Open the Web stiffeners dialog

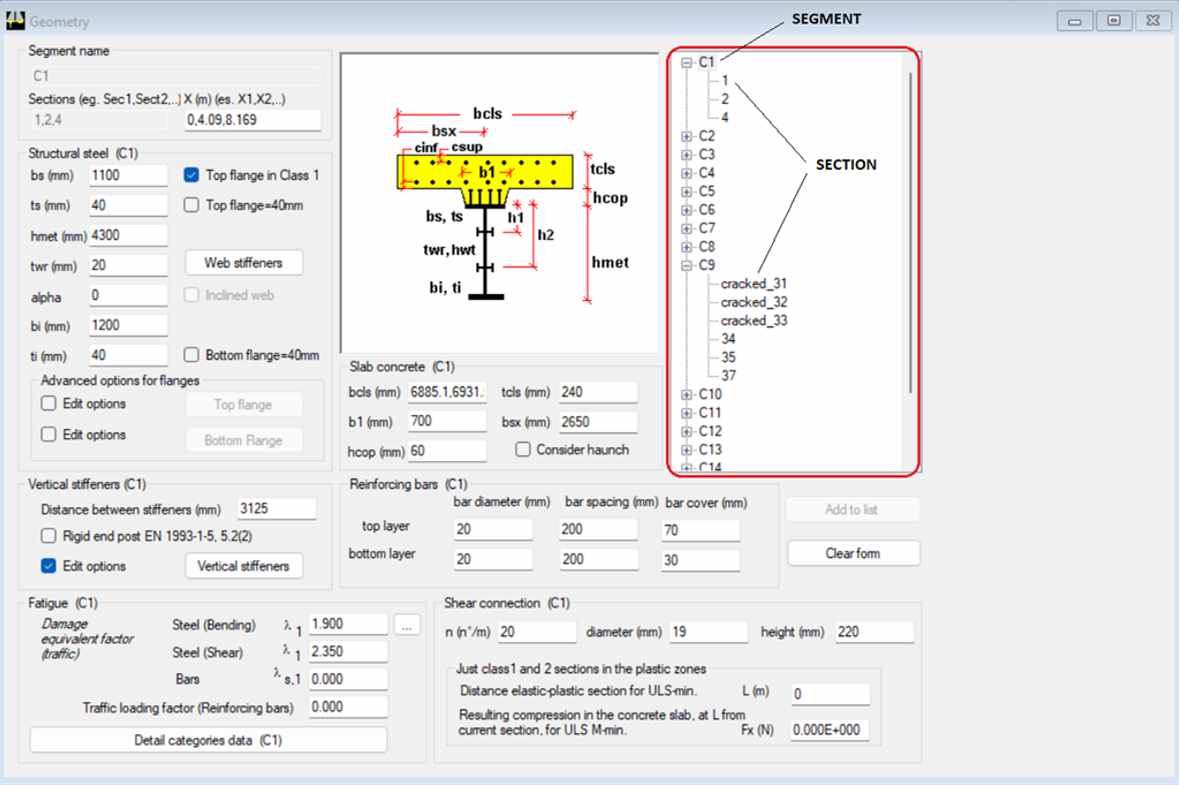tap(244, 263)
